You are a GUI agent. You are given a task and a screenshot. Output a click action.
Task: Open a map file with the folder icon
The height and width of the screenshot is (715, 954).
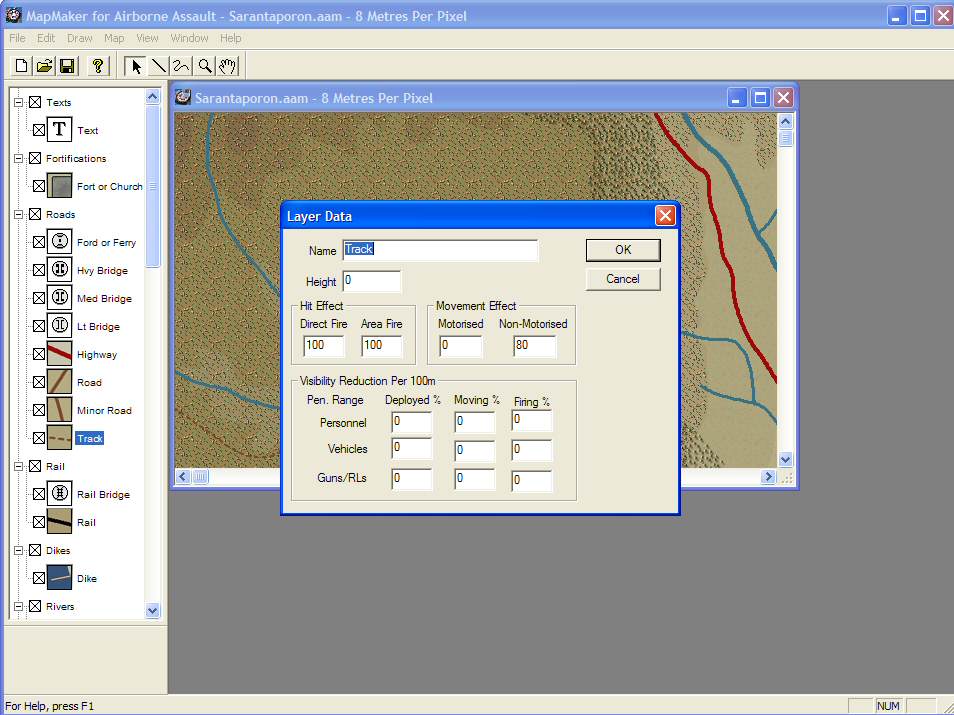(44, 66)
